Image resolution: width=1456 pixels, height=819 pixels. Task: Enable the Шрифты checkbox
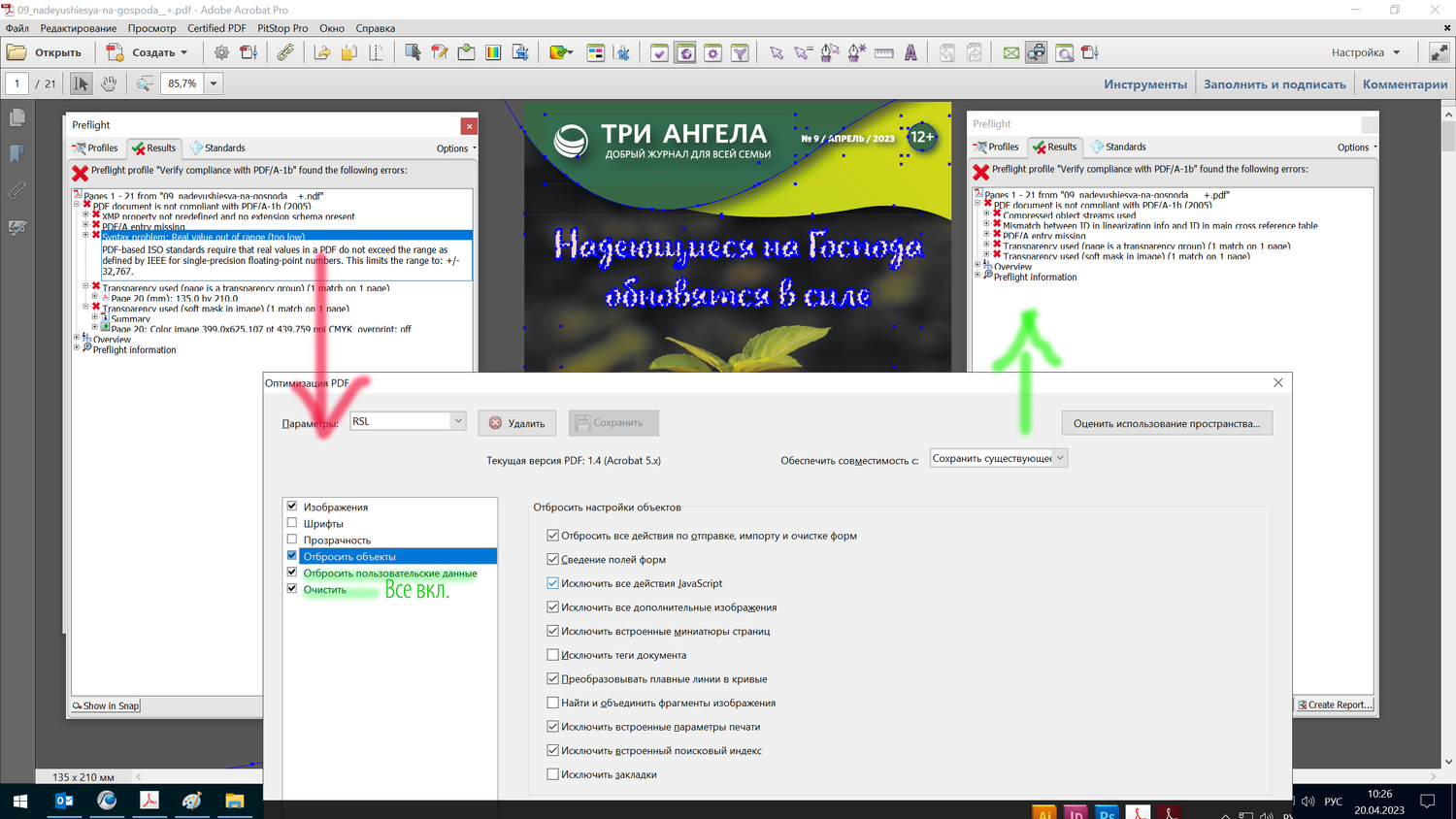[292, 523]
